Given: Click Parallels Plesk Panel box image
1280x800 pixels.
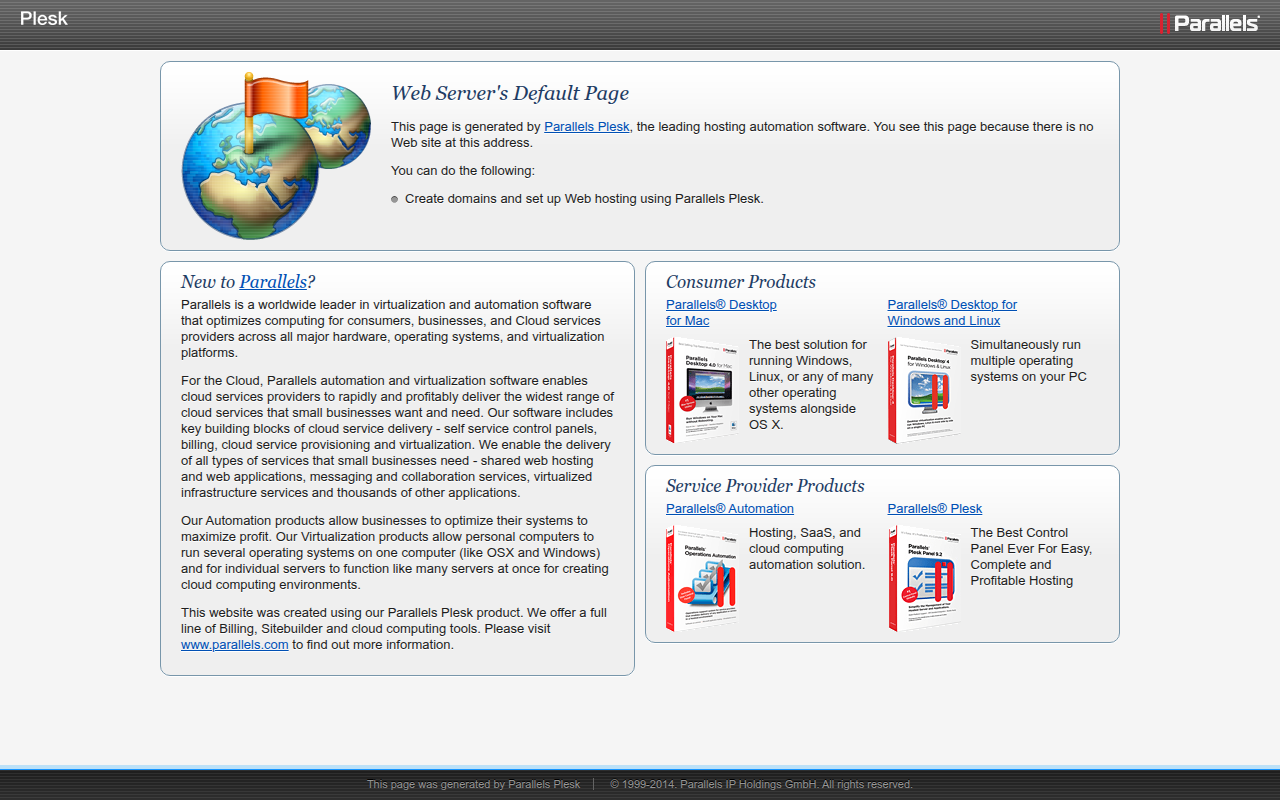Looking at the screenshot, I should point(924,578).
